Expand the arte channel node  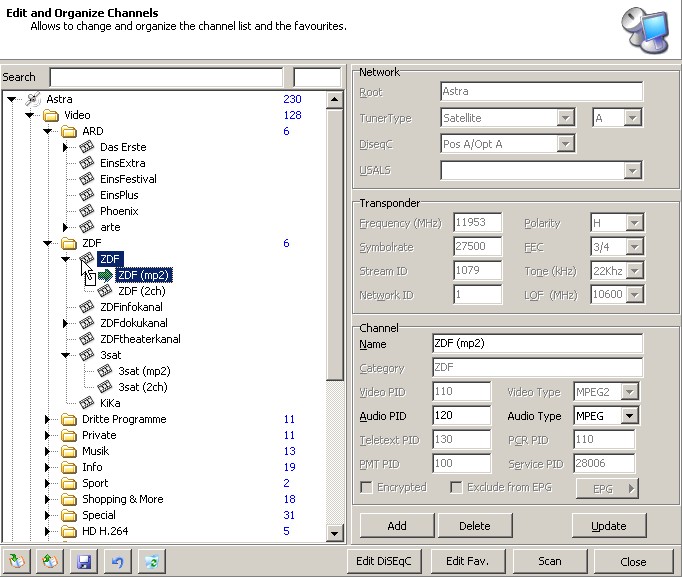65,227
